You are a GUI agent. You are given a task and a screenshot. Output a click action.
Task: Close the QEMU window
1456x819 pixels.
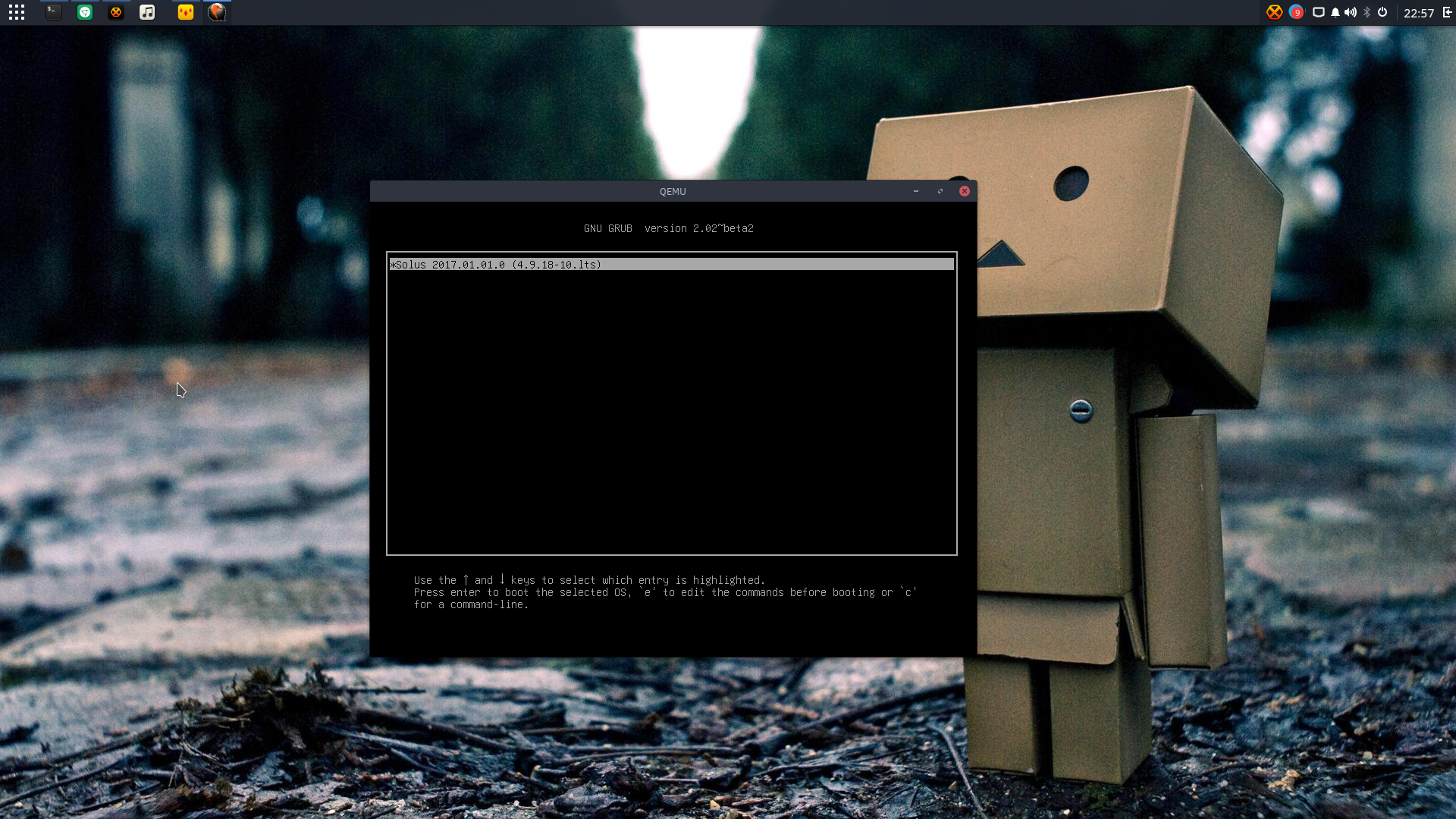click(x=965, y=191)
